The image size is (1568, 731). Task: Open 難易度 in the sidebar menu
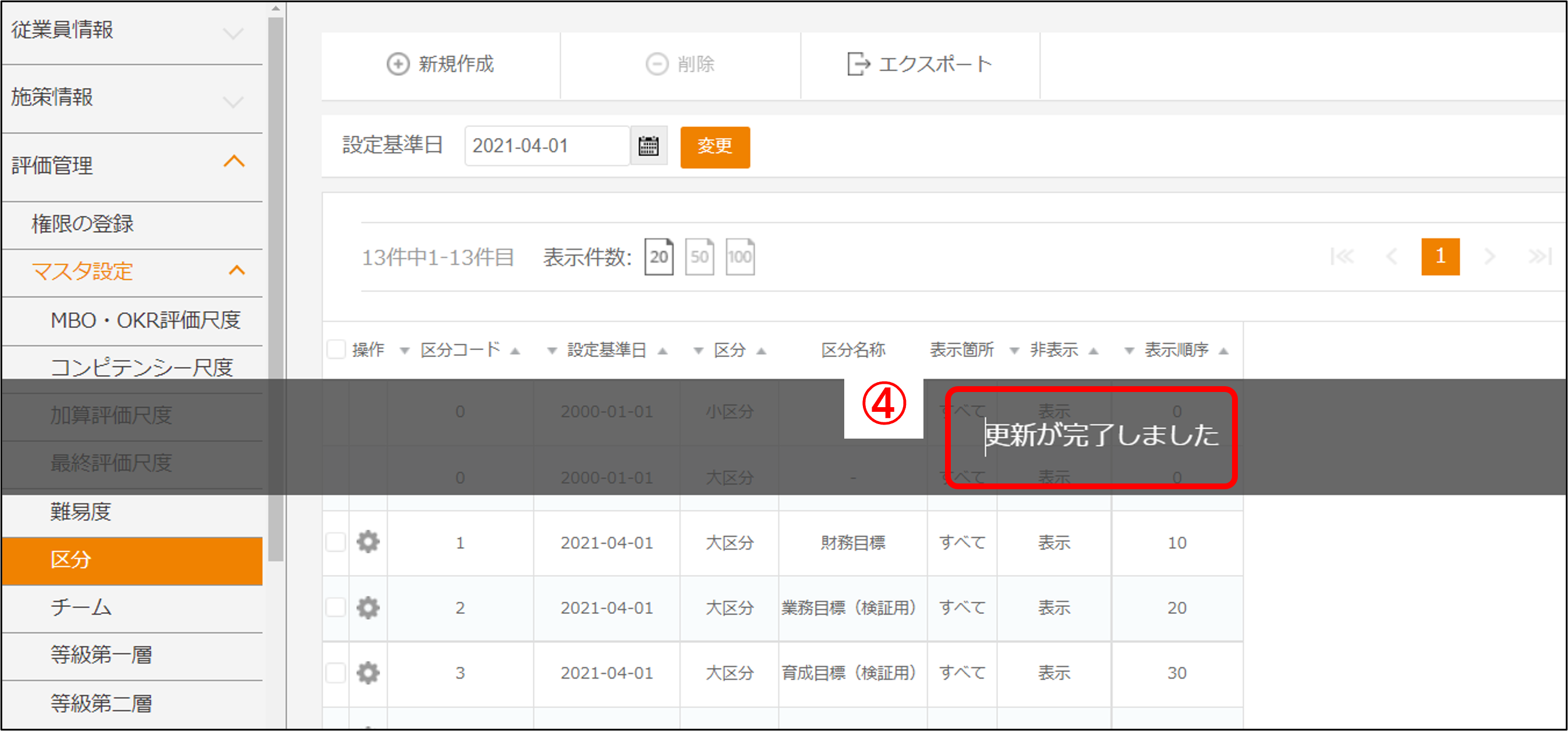[81, 511]
